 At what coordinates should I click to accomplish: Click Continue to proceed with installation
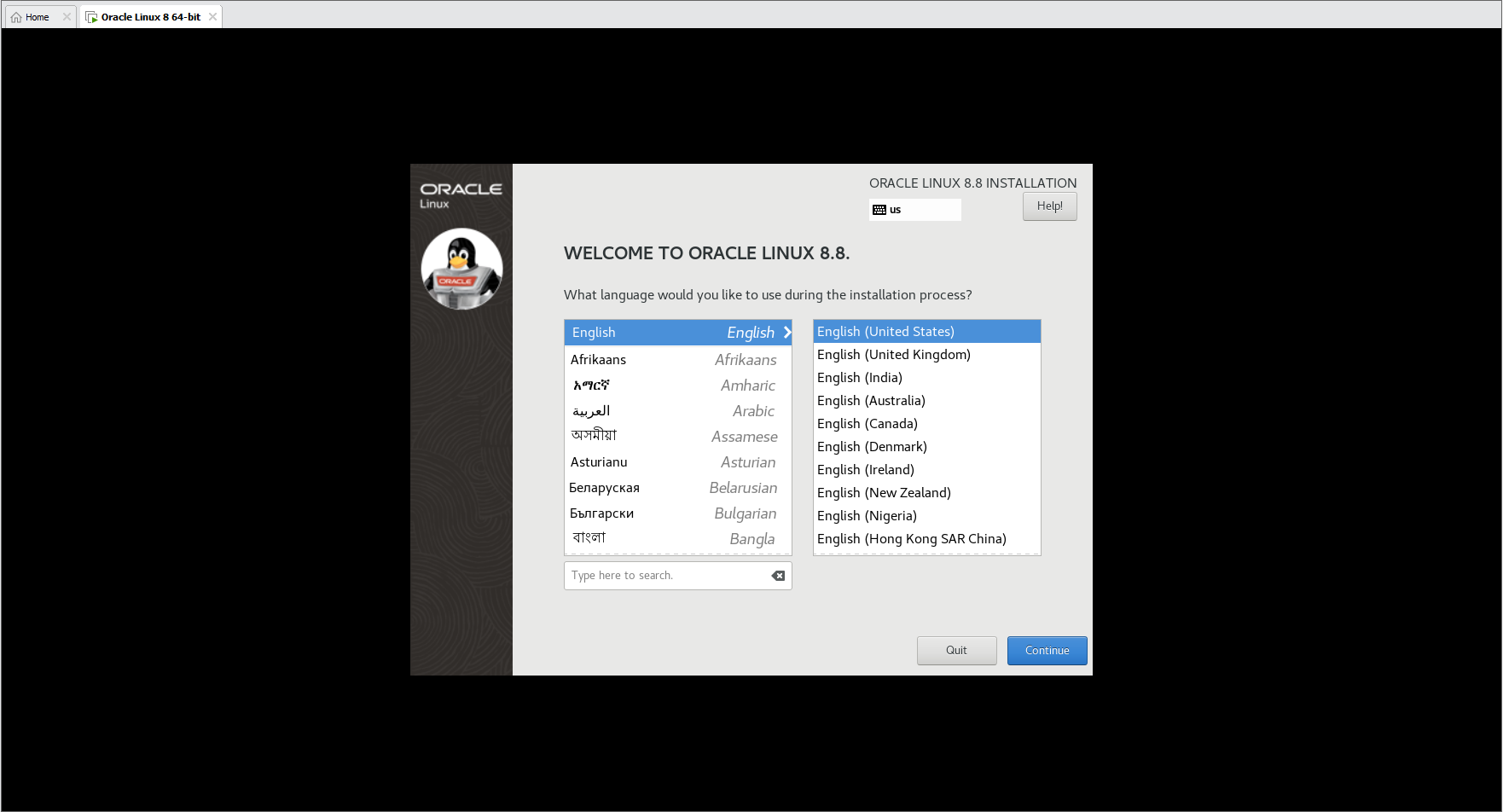click(x=1047, y=651)
